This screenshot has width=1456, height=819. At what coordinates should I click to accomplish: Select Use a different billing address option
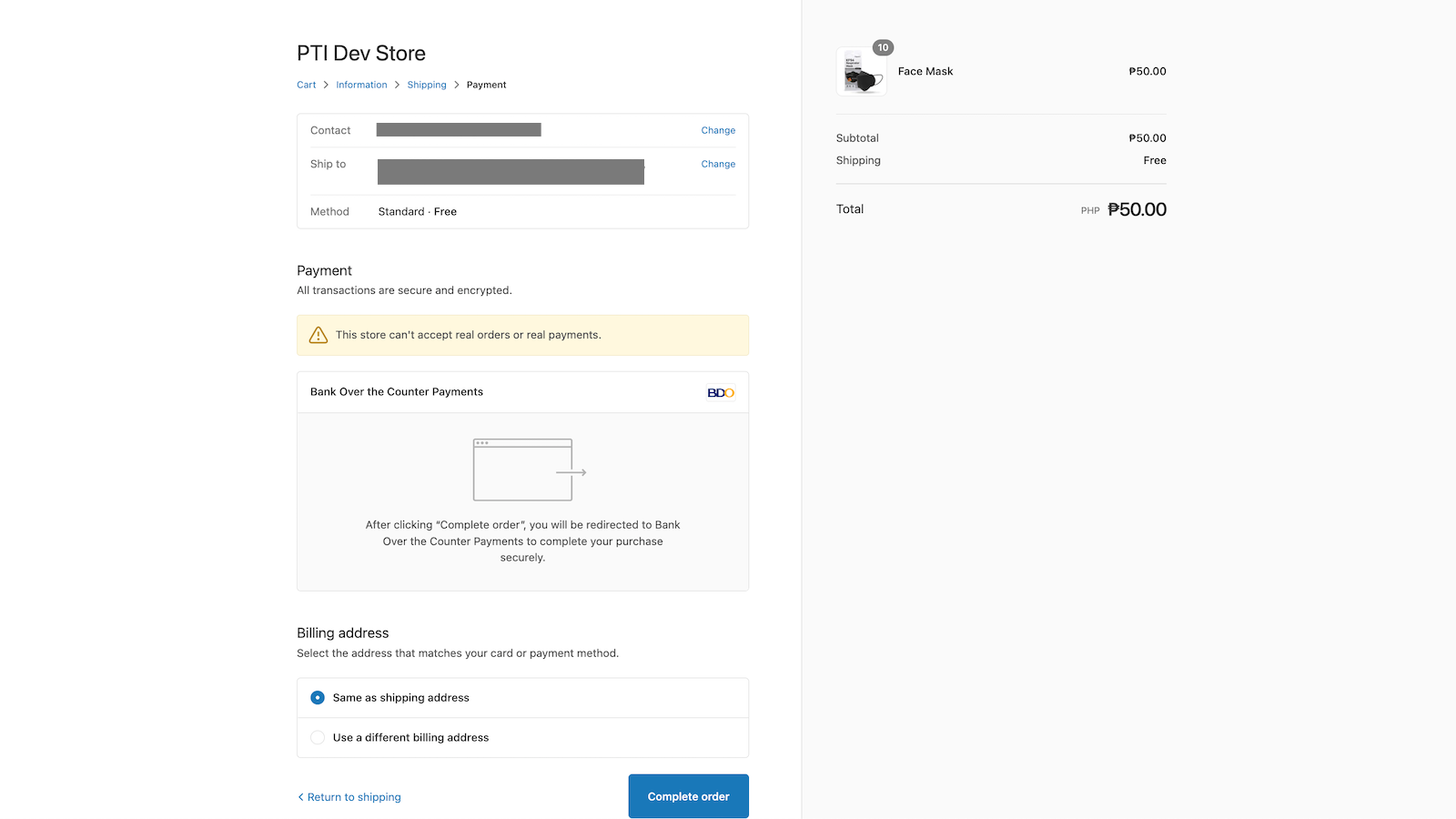click(522, 738)
